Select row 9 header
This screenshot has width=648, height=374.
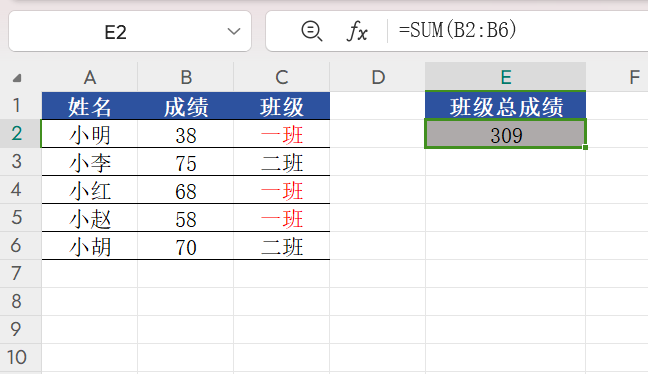click(21, 329)
